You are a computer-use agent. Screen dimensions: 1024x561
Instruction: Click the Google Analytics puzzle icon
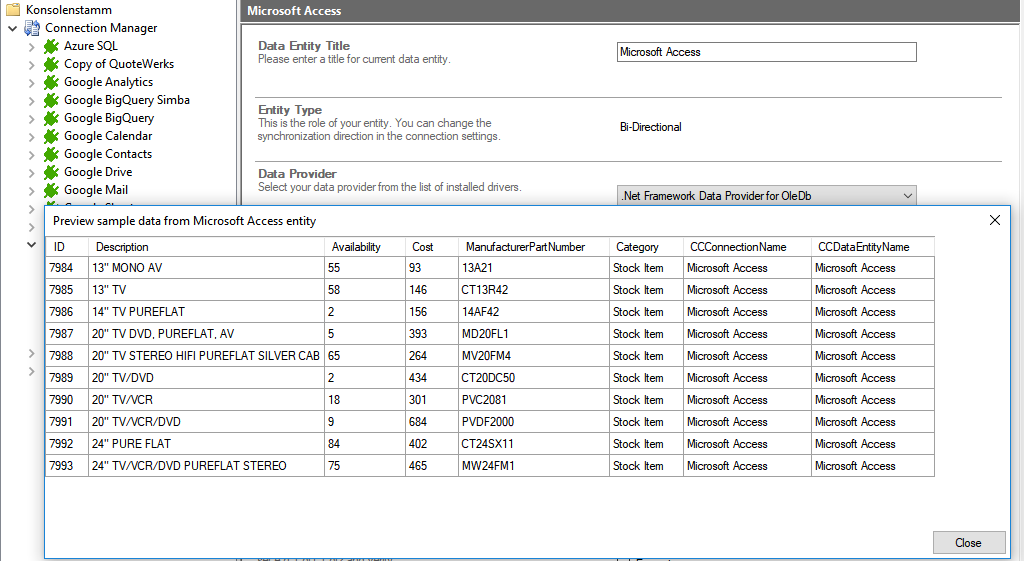point(51,82)
